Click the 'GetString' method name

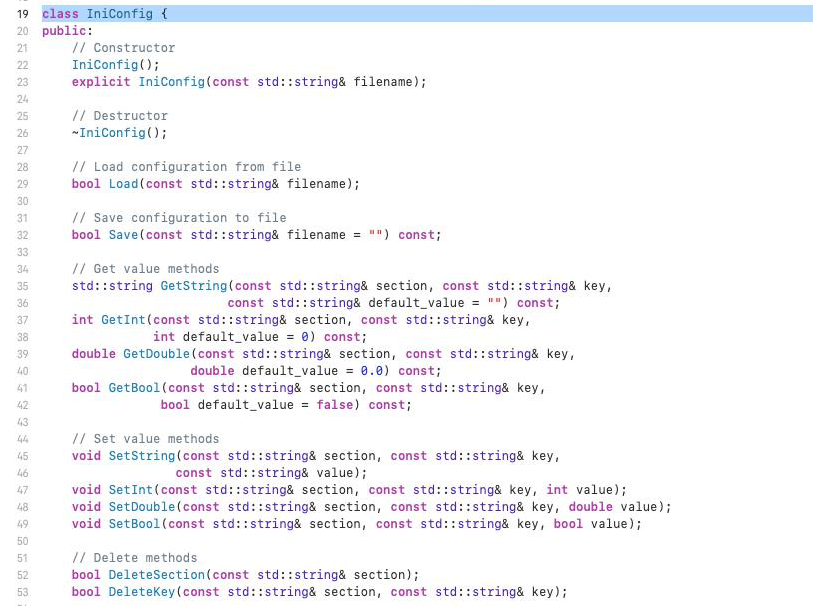pyautogui.click(x=194, y=286)
